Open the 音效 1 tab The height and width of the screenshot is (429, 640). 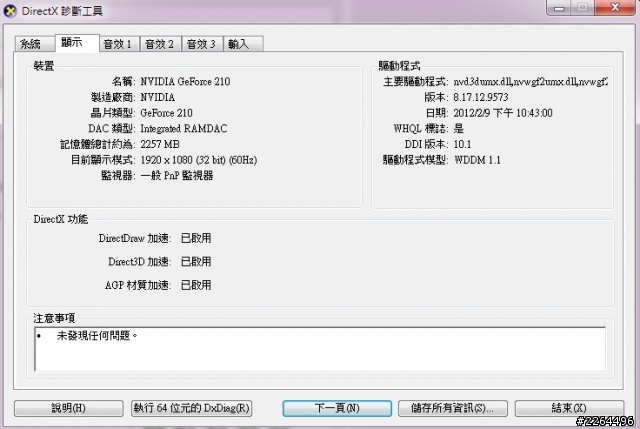(120, 44)
